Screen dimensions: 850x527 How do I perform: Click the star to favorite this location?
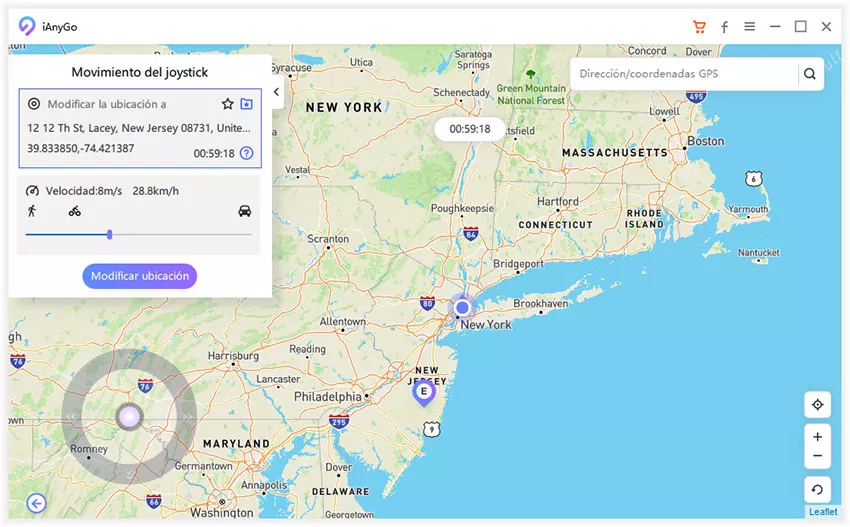click(x=227, y=104)
